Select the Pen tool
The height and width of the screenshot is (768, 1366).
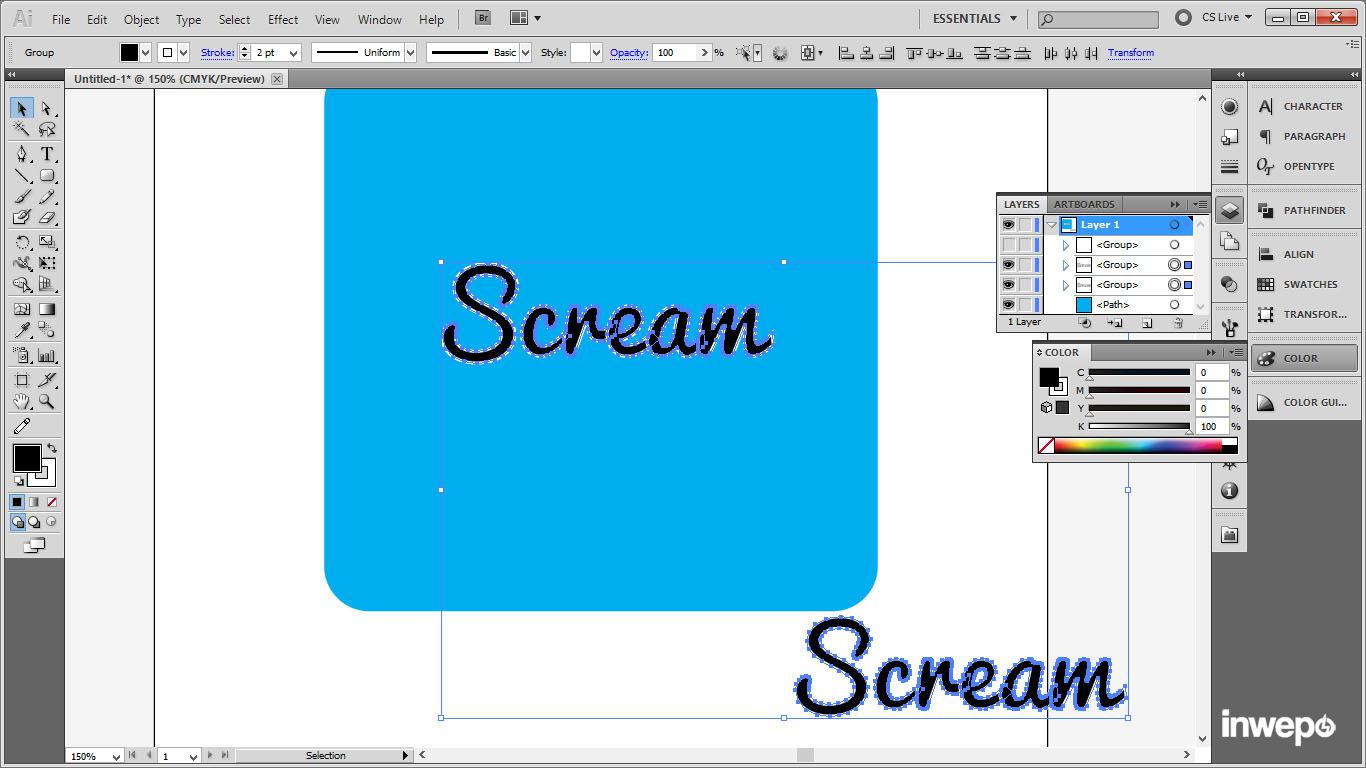coord(22,154)
